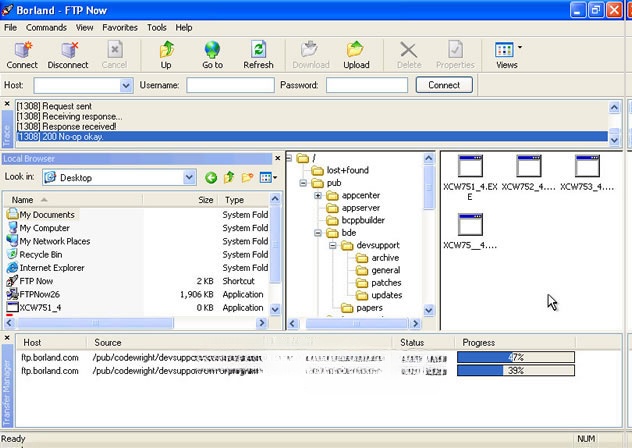Collapse the root folder node
This screenshot has width=632, height=448.
289,158
